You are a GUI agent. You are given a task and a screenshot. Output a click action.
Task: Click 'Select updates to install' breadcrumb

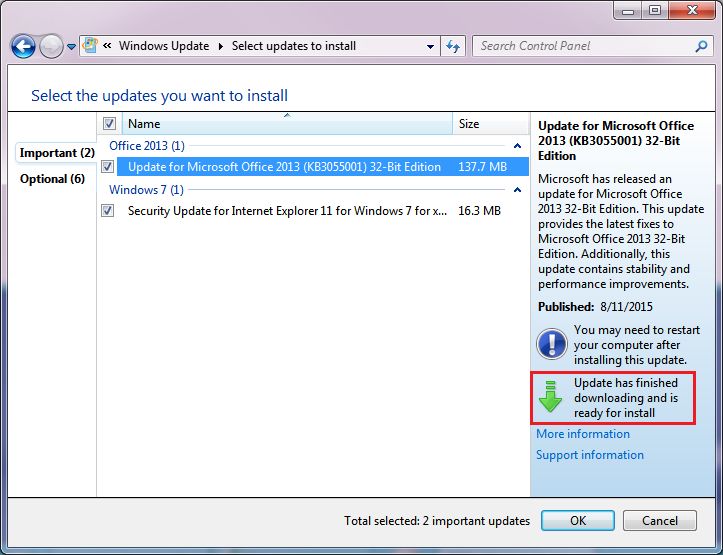[x=294, y=46]
